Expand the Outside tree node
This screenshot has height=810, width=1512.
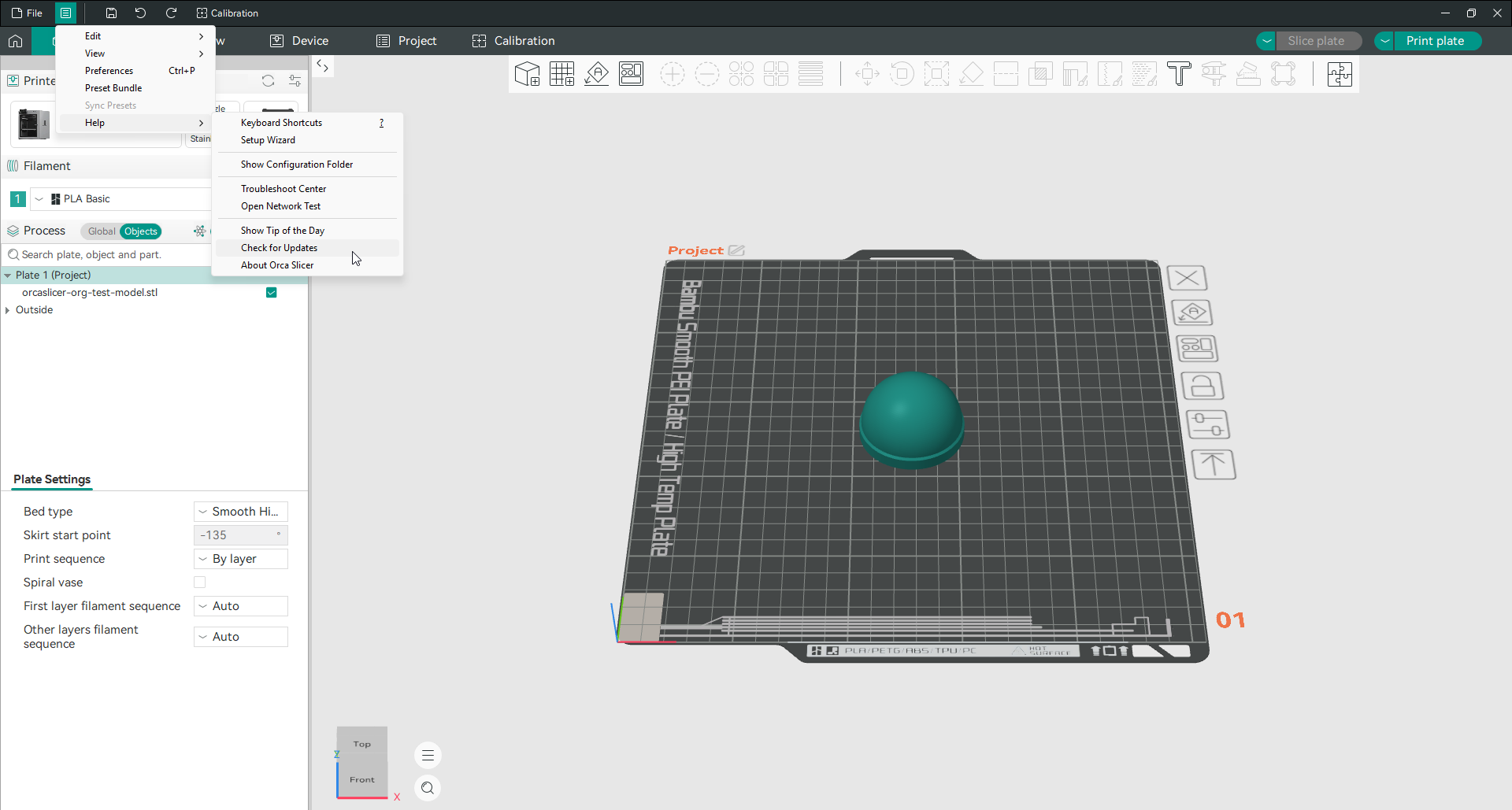pos(8,310)
